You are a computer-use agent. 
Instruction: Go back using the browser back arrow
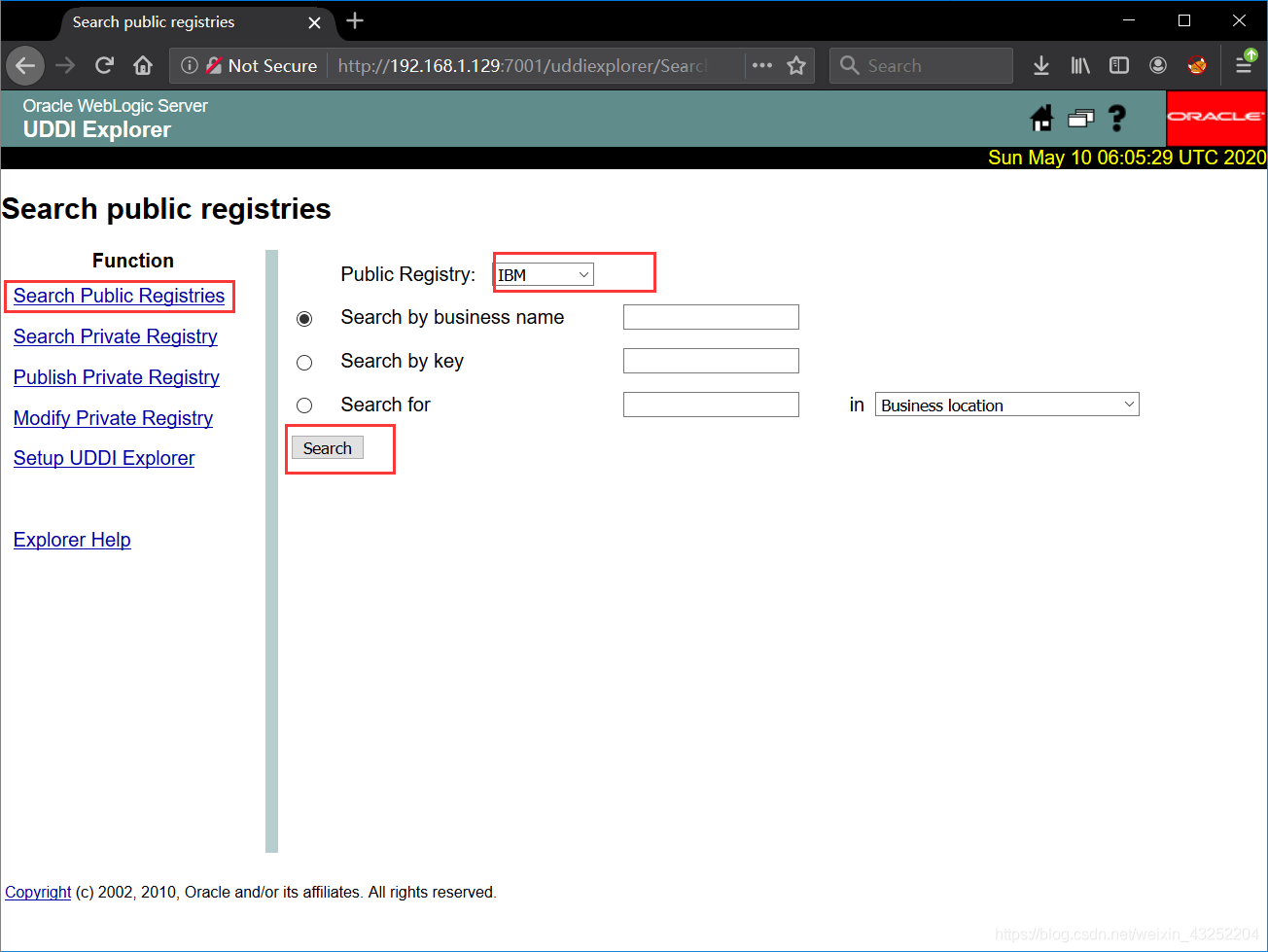coord(25,66)
